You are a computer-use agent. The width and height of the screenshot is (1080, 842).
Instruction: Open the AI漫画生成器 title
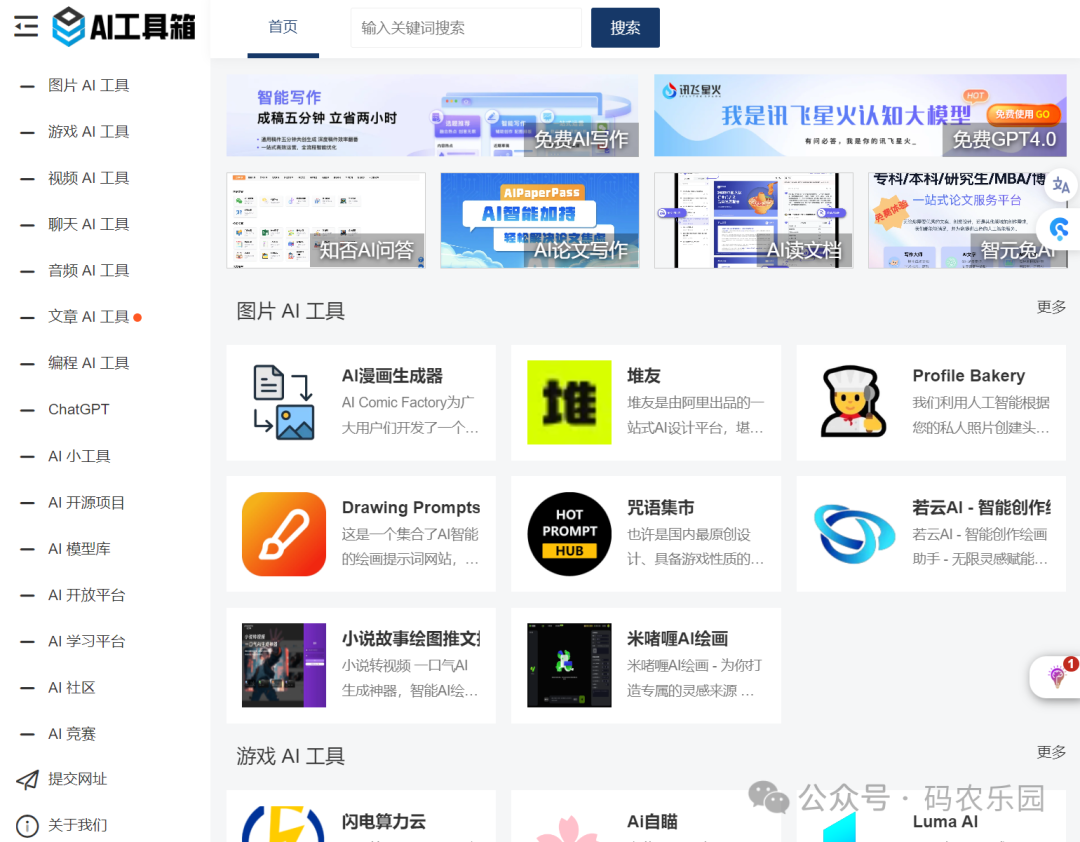(392, 376)
